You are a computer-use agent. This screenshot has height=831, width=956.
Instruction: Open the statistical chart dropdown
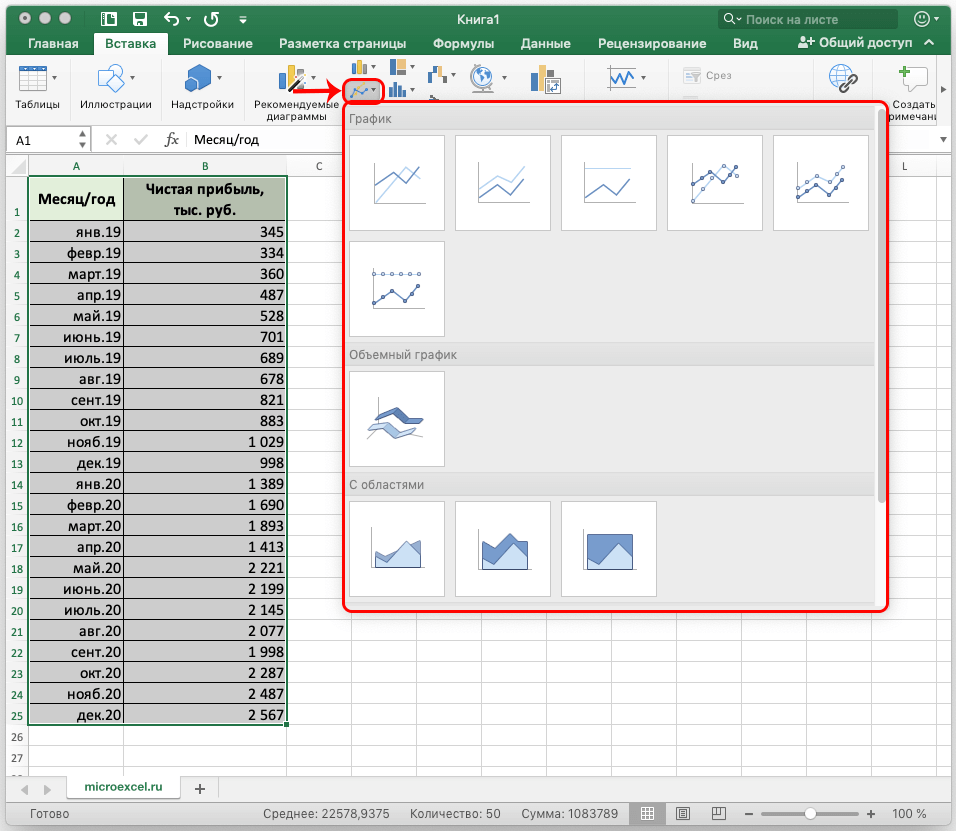pos(402,90)
